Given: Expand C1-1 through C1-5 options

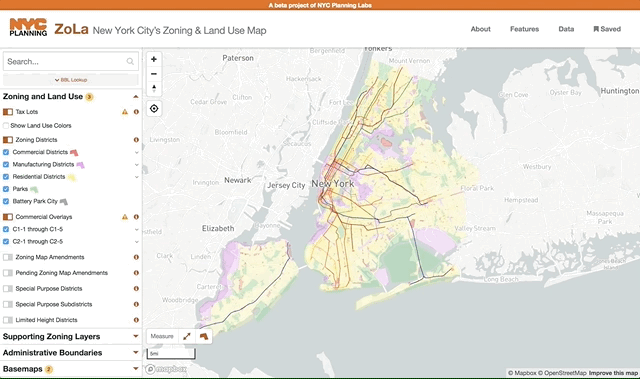Looking at the screenshot, I should click(x=136, y=230).
